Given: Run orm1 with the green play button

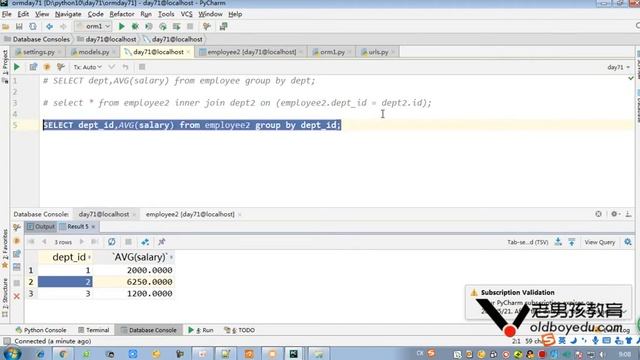Looking at the screenshot, I should click(122, 27).
